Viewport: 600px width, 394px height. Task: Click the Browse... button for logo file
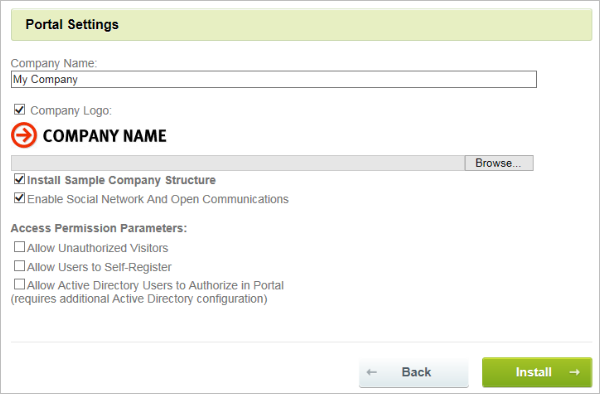(499, 163)
